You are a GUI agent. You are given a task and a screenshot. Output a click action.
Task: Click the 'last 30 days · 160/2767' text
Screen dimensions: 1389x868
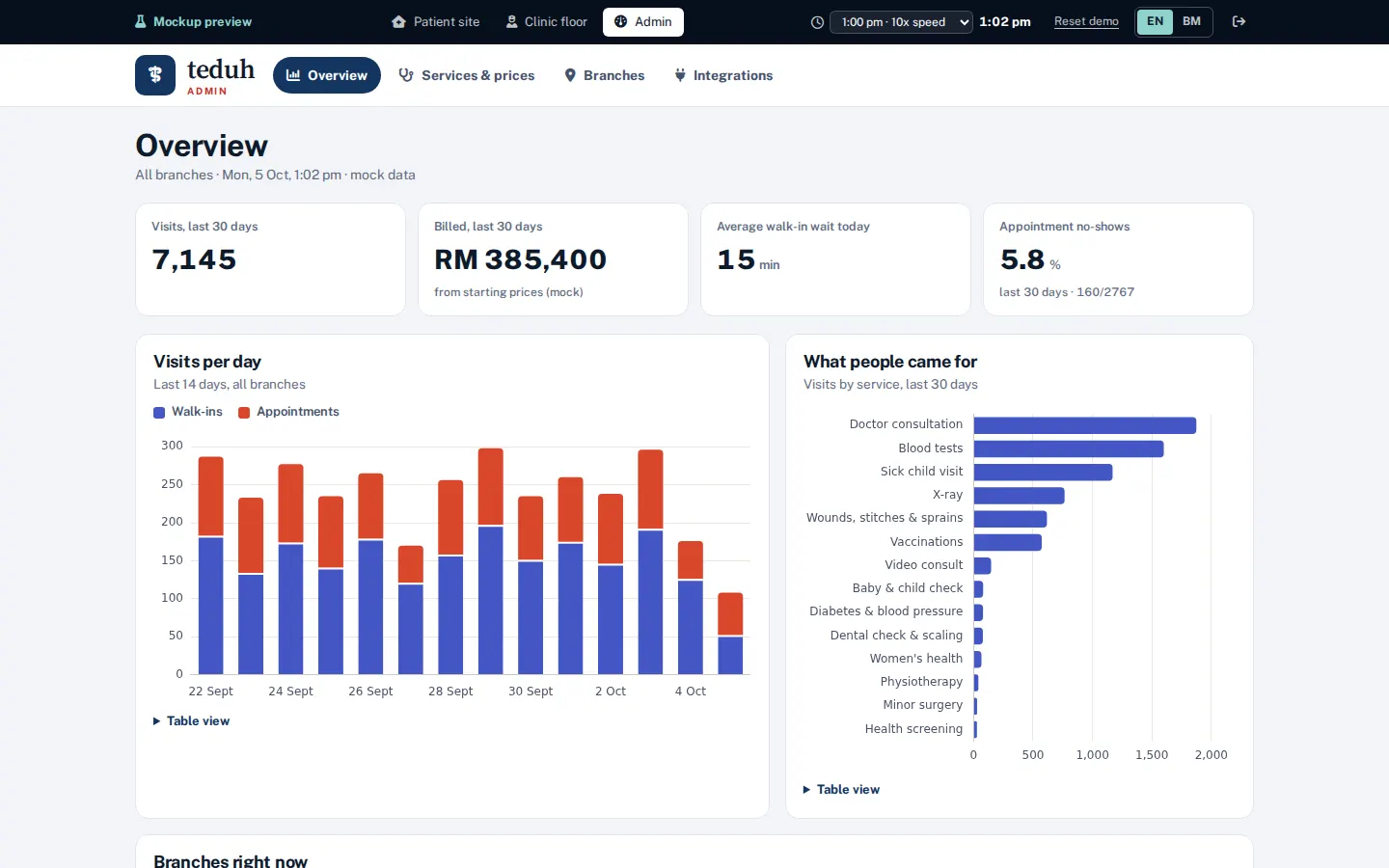pos(1067,292)
